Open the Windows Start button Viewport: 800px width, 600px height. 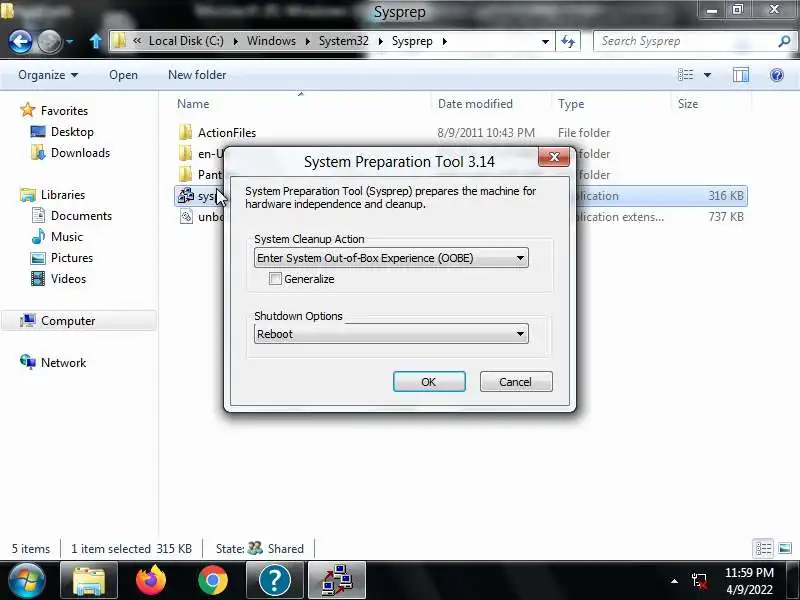coord(26,580)
